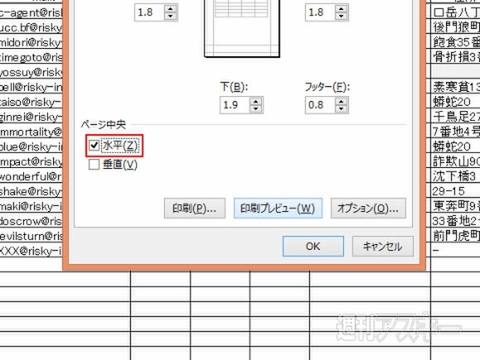Select spreadsheet cell starting "ucc.bf@risky"
This screenshot has width=480, height=360.
[x=31, y=28]
